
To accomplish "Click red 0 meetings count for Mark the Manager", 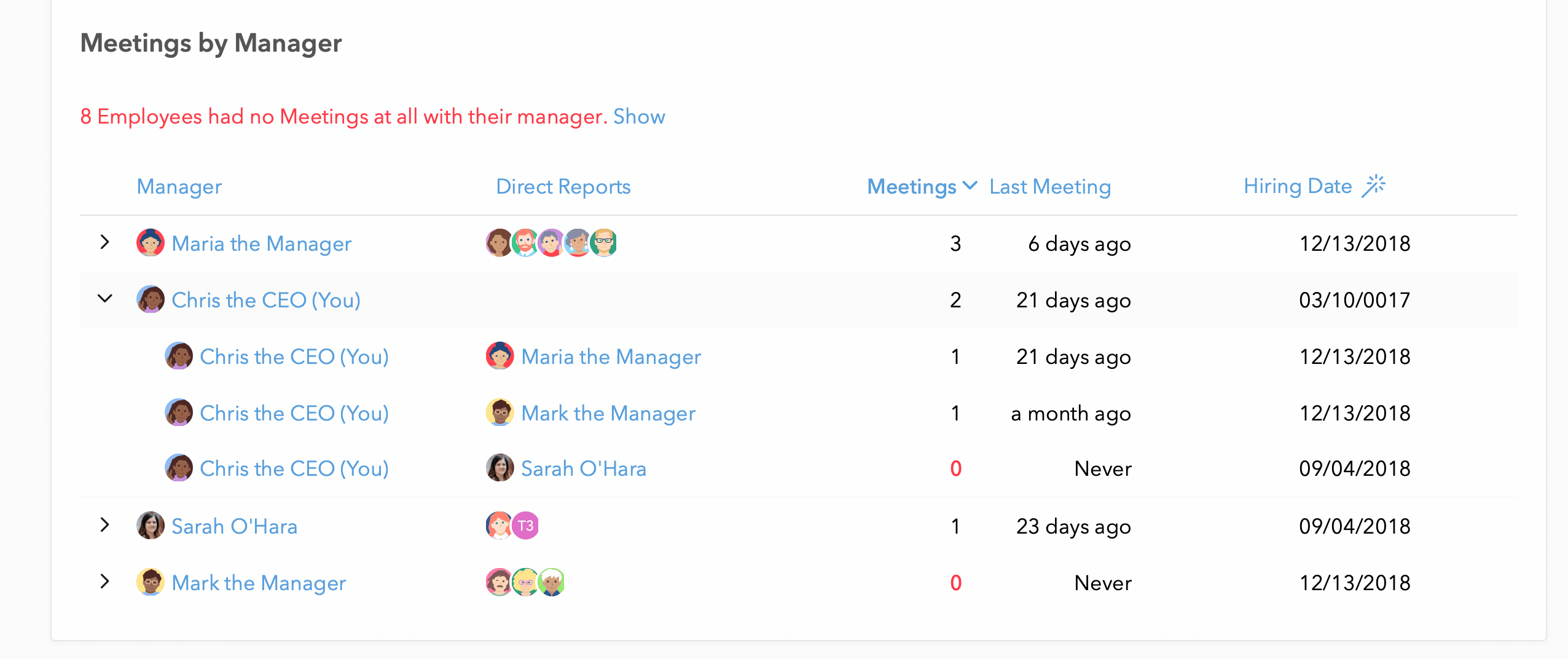I will click(x=955, y=582).
